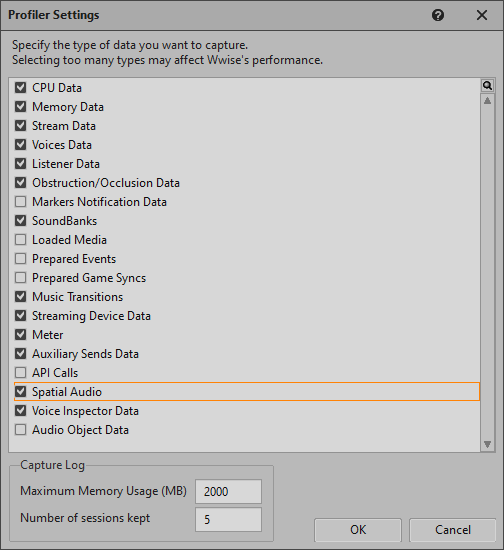The width and height of the screenshot is (504, 550).
Task: Open the search icon above the scrollbar
Action: [x=487, y=85]
